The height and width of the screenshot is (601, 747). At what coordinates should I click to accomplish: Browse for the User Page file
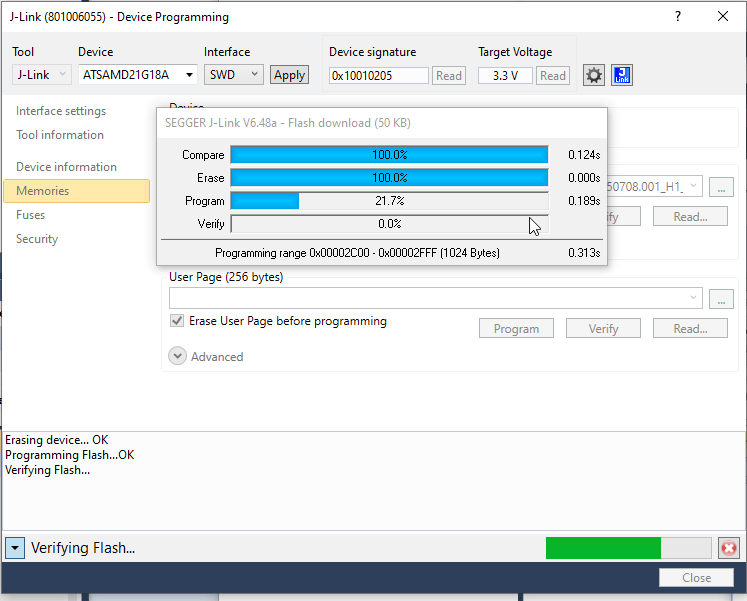pos(721,299)
